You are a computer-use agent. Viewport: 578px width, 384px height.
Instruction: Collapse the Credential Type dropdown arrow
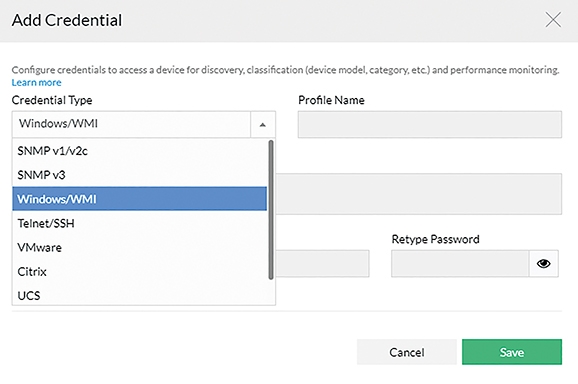pyautogui.click(x=262, y=125)
